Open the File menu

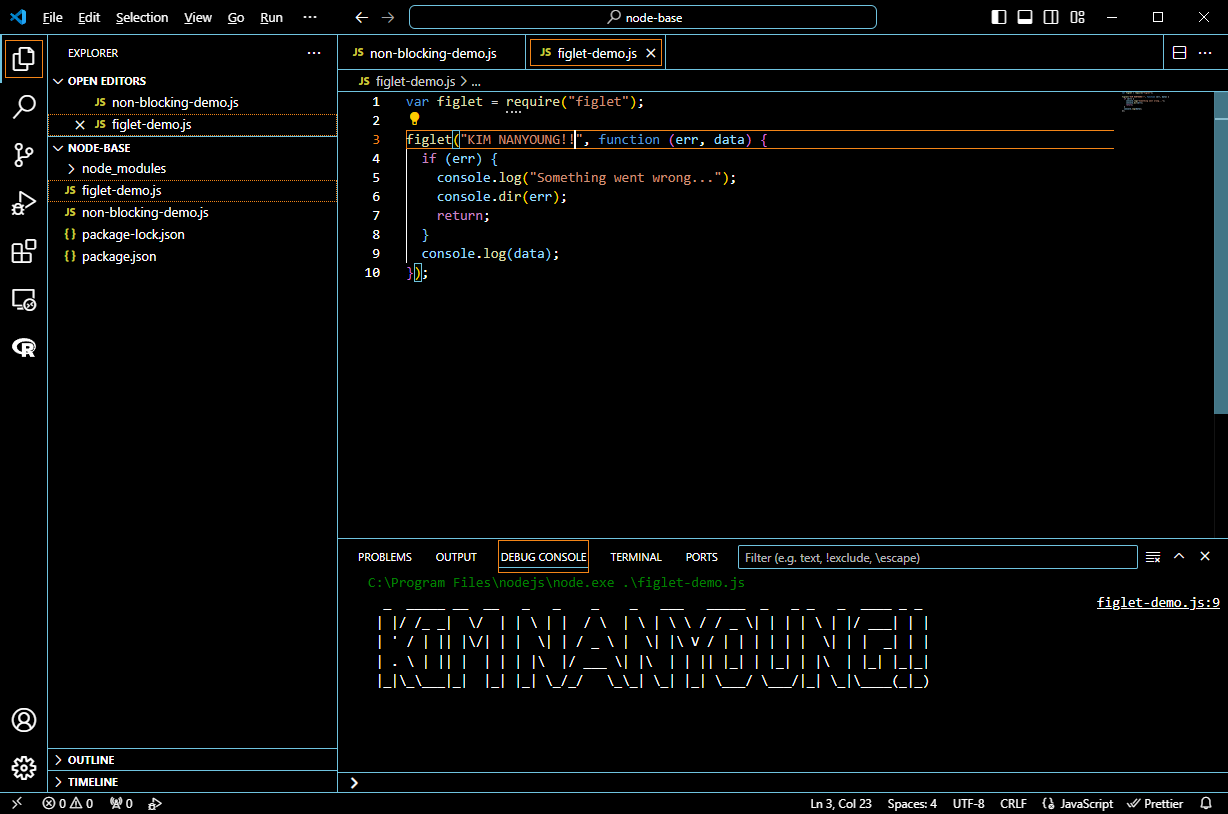pyautogui.click(x=53, y=17)
